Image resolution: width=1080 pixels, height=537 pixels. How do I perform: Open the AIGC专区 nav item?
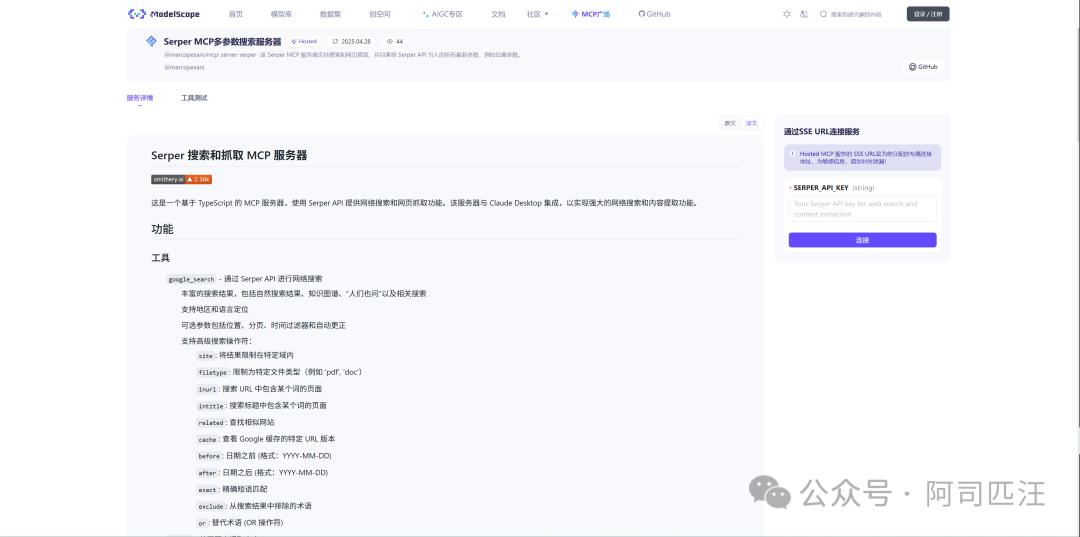(x=442, y=14)
